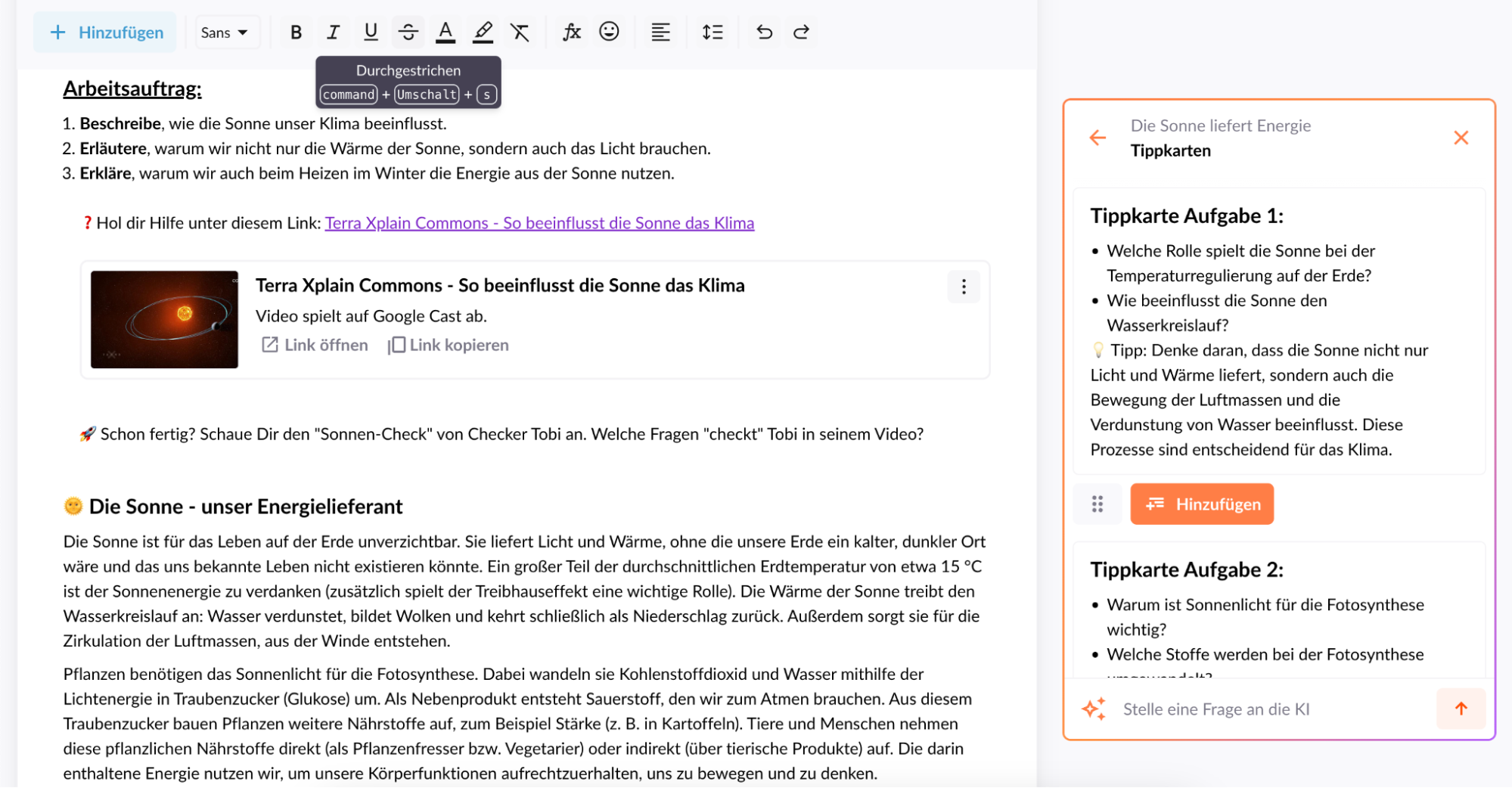Open the emoji picker
This screenshot has width=1512, height=788.
pos(609,32)
